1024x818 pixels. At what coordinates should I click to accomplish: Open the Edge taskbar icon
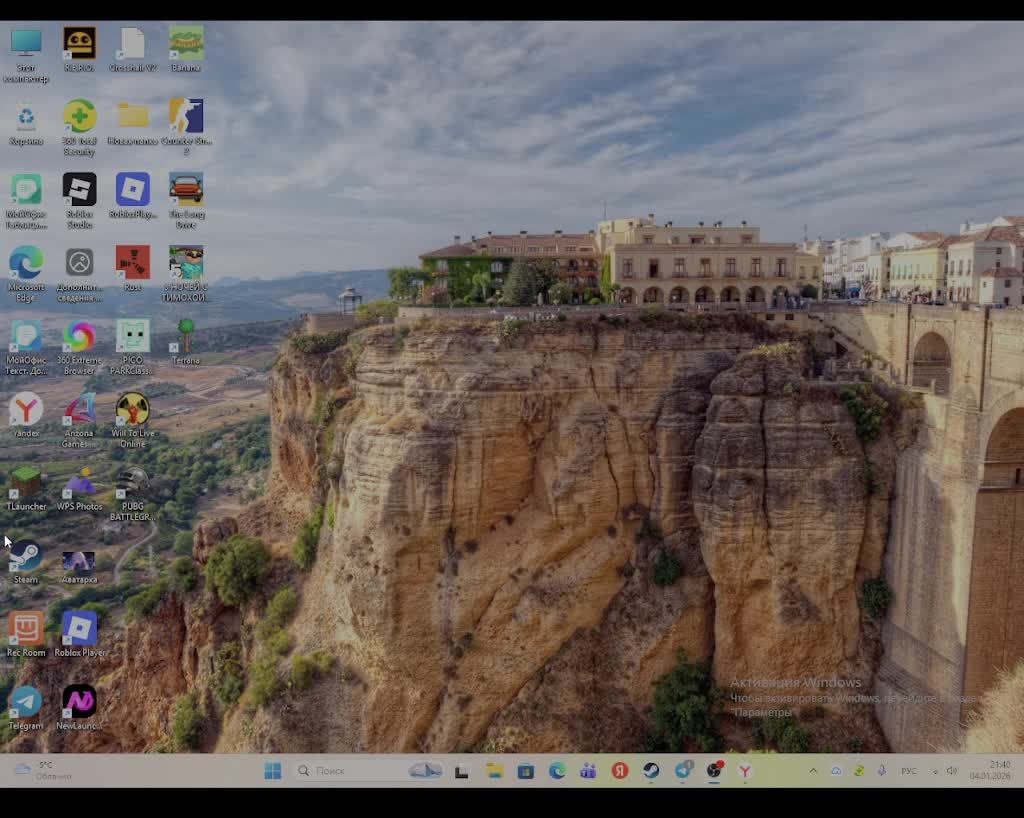557,771
